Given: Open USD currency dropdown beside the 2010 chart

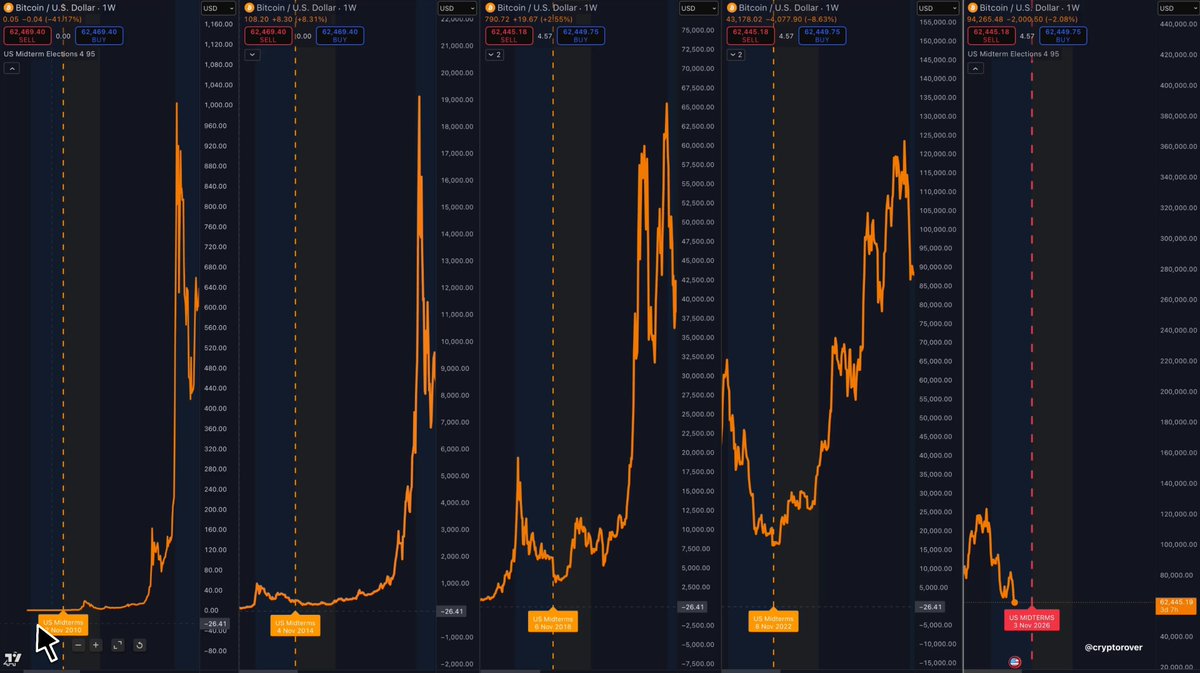Looking at the screenshot, I should click(x=219, y=7).
